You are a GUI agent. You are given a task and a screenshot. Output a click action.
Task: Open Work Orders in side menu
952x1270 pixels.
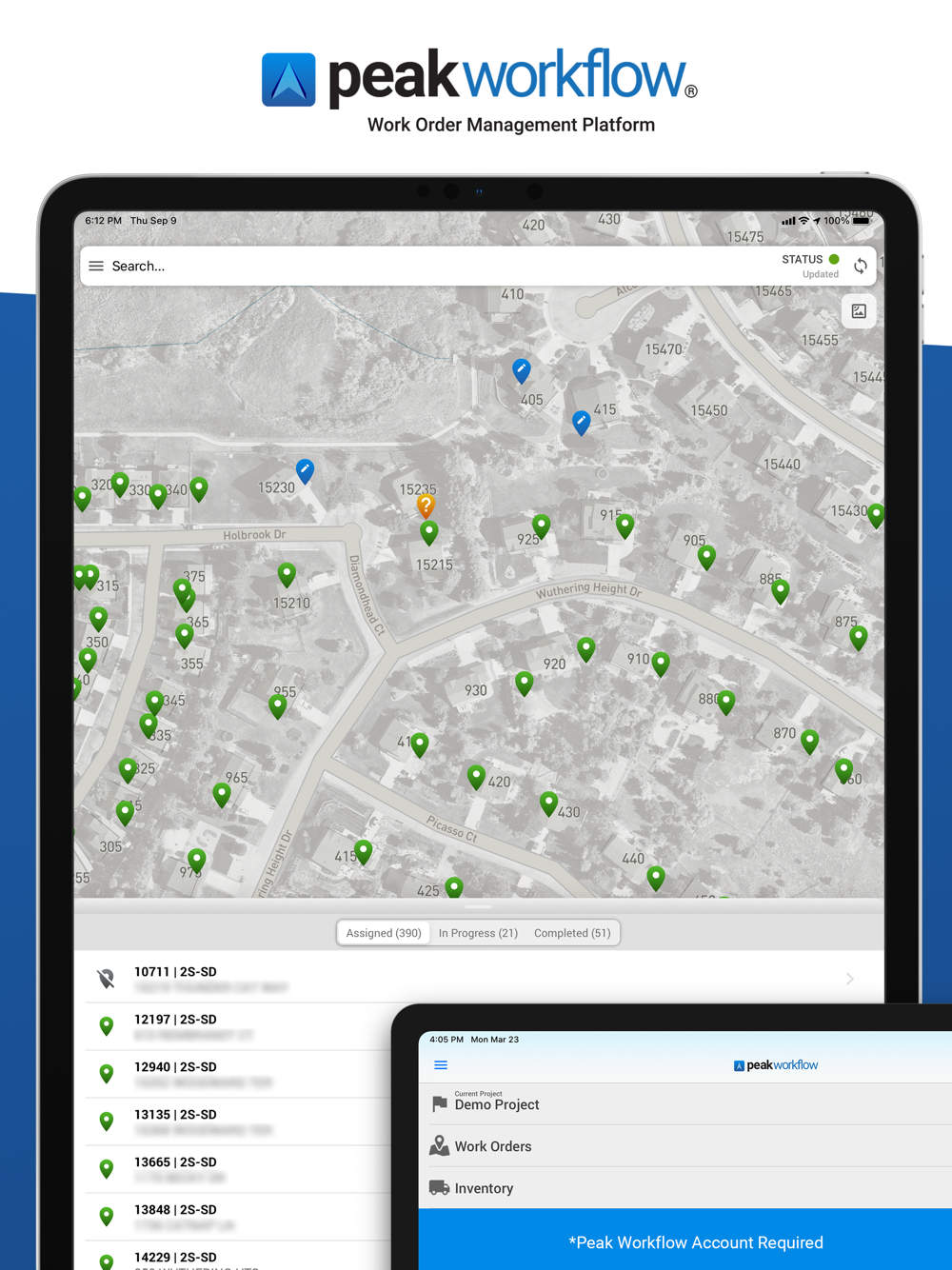685,1146
